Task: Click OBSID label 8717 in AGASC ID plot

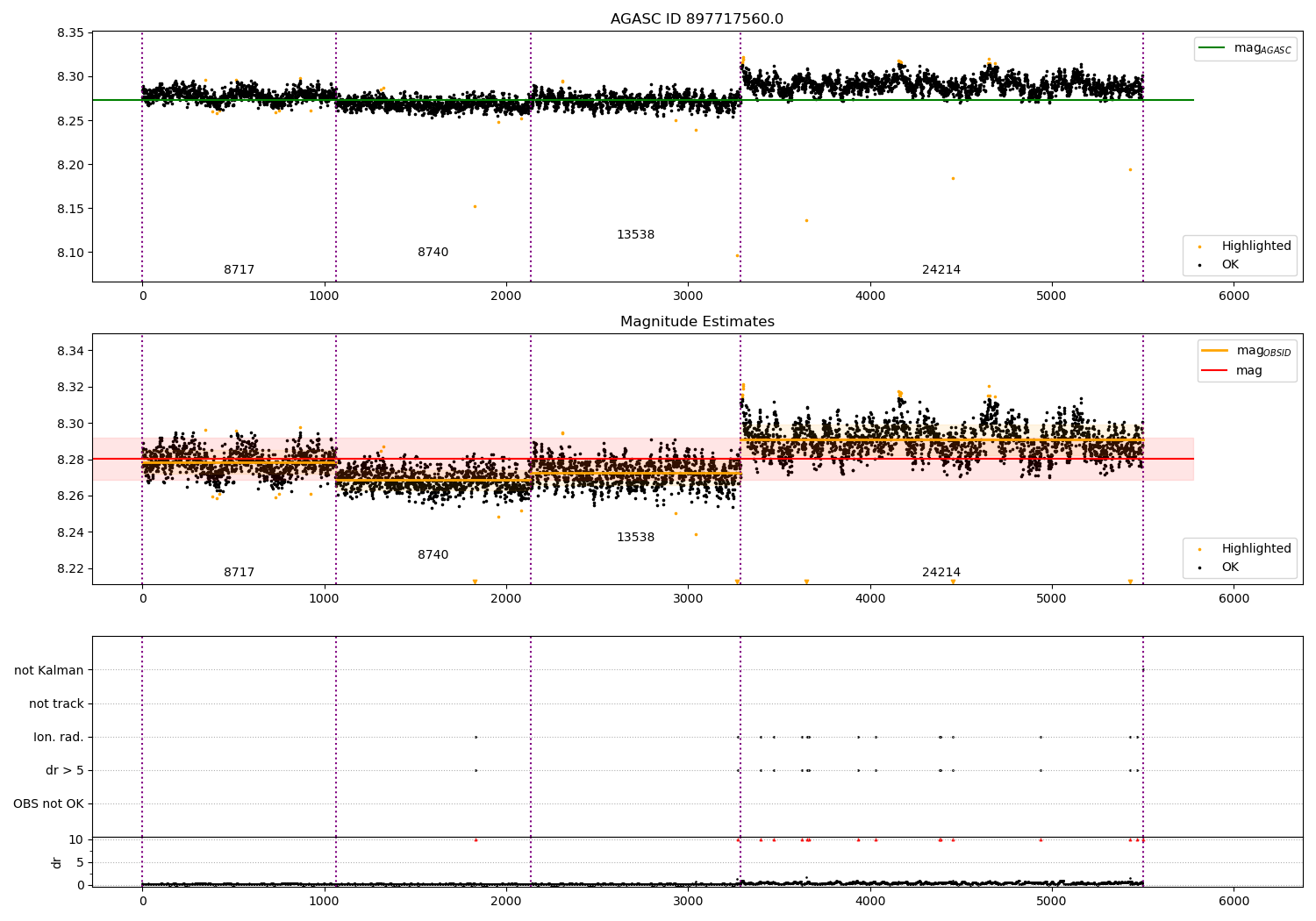Action: 239,270
